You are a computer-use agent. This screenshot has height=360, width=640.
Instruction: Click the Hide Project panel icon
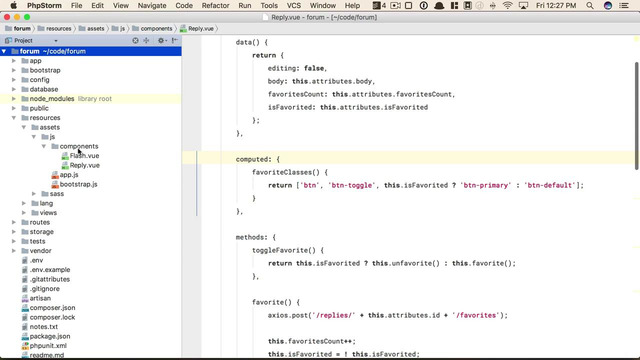click(174, 40)
